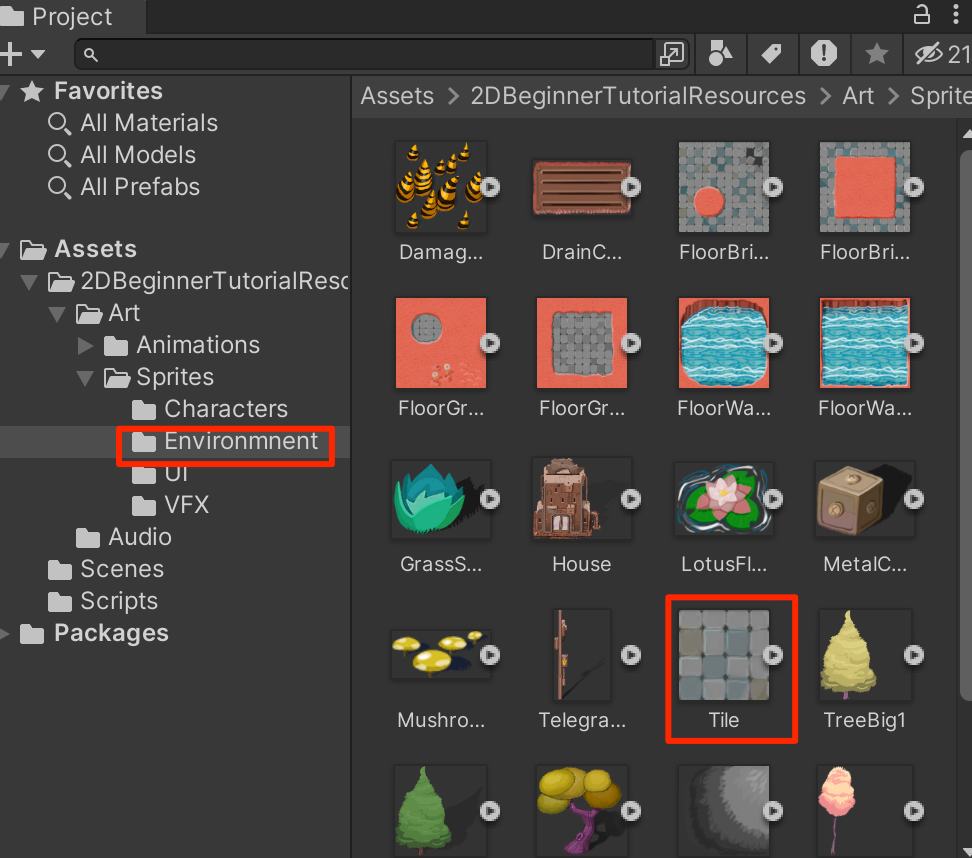Screen dimensions: 972x858
Task: Select the Packages folder
Action: pyautogui.click(x=94, y=633)
